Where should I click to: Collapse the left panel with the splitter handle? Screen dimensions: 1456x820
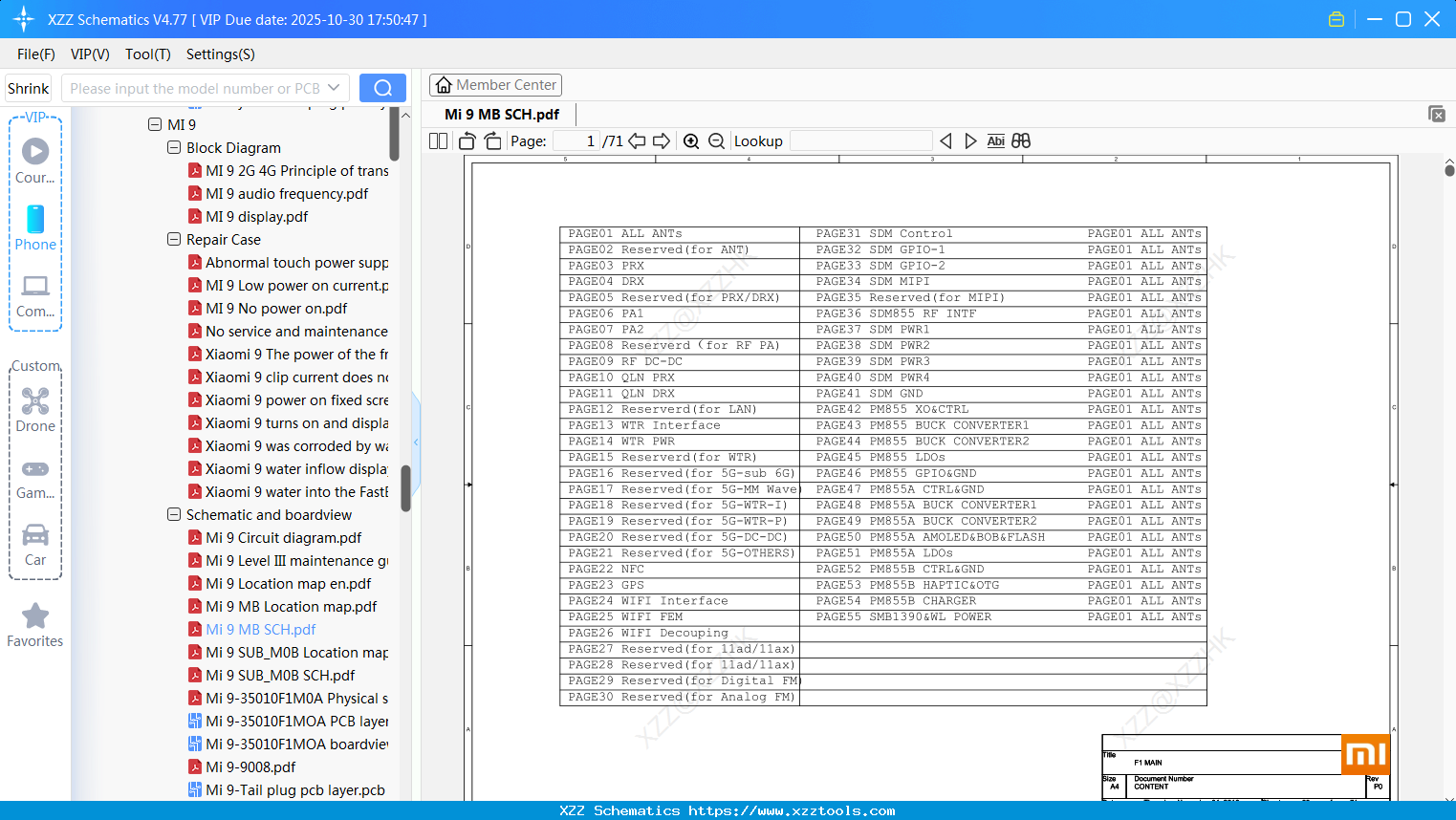tap(416, 442)
